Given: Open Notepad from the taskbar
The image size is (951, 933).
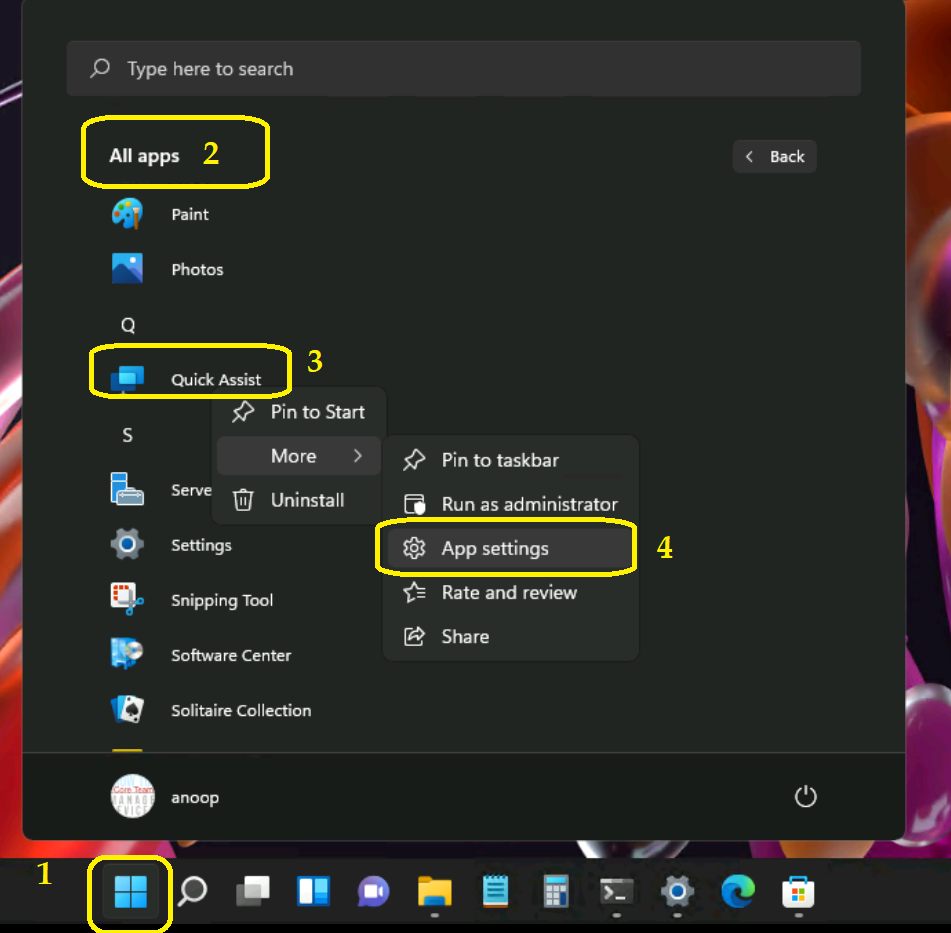Looking at the screenshot, I should click(x=496, y=891).
